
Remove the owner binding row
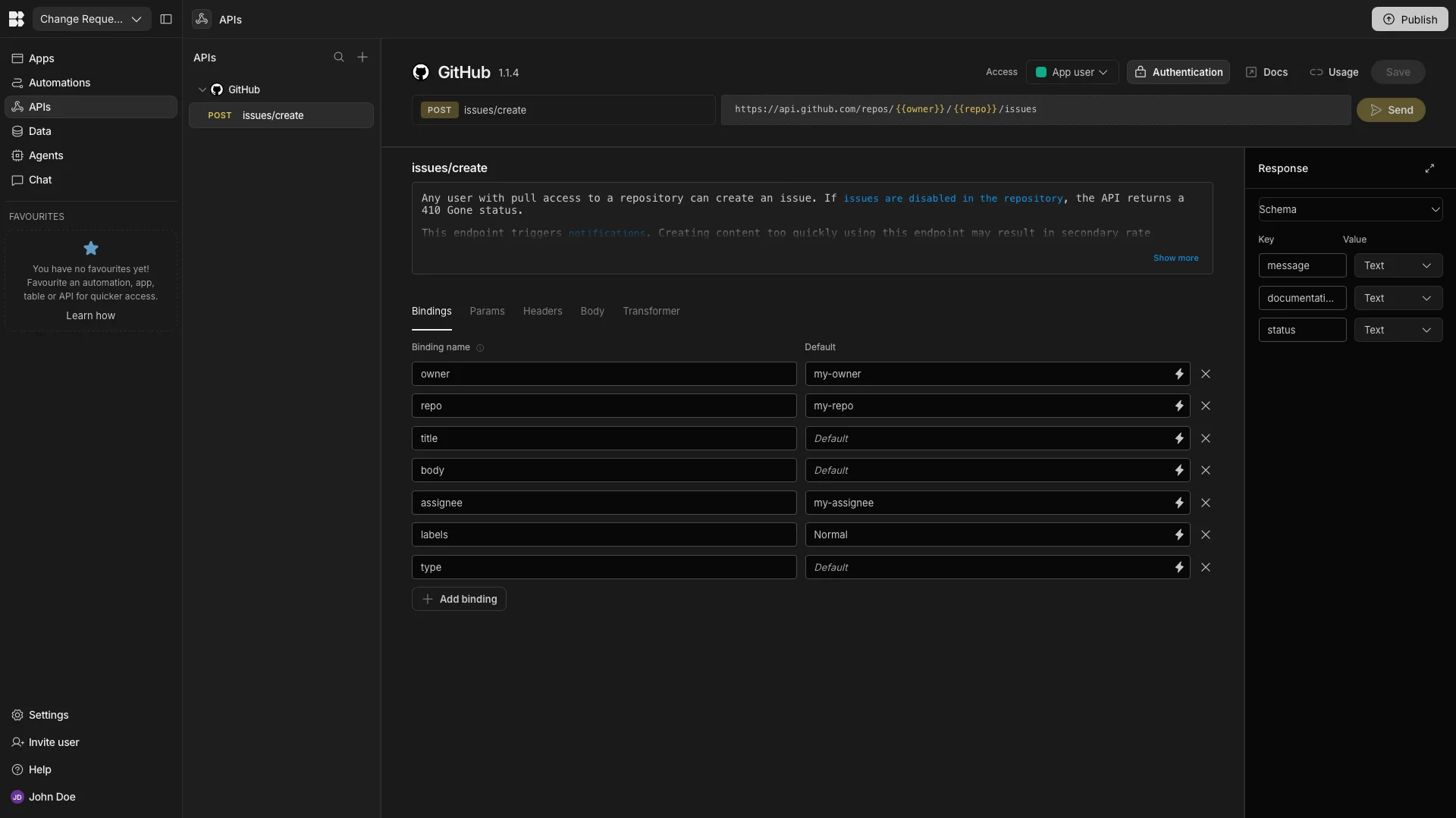coord(1206,374)
